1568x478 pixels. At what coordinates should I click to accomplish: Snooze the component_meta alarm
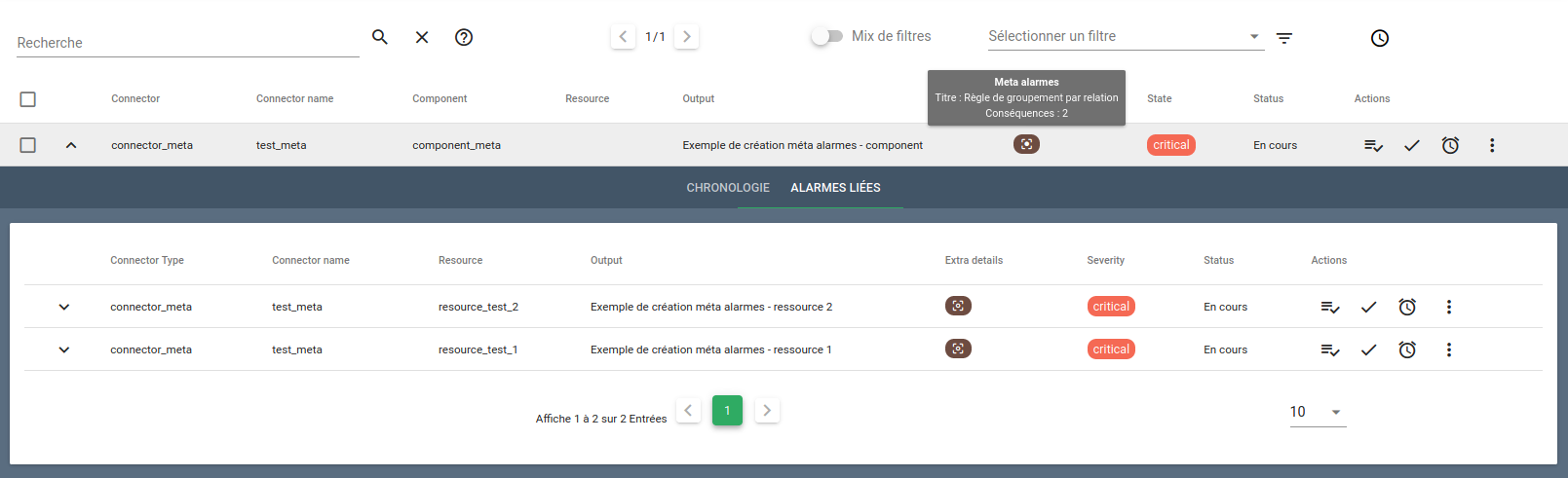pos(1450,145)
